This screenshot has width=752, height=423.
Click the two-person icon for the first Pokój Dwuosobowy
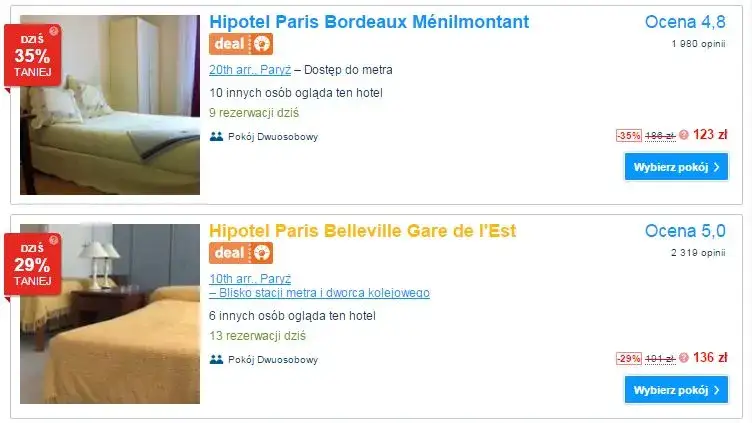click(x=216, y=137)
